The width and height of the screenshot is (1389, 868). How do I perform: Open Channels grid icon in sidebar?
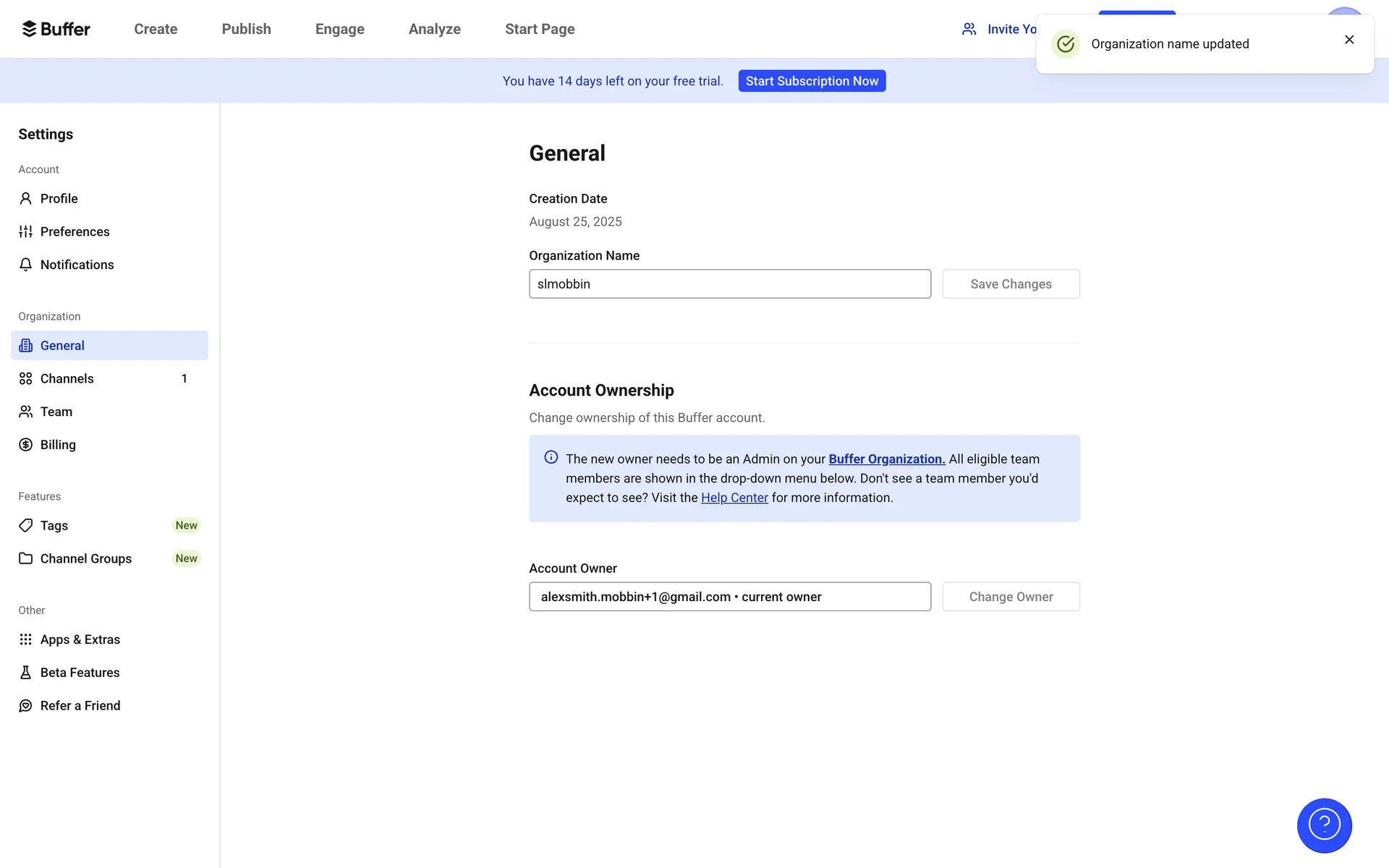[26, 378]
